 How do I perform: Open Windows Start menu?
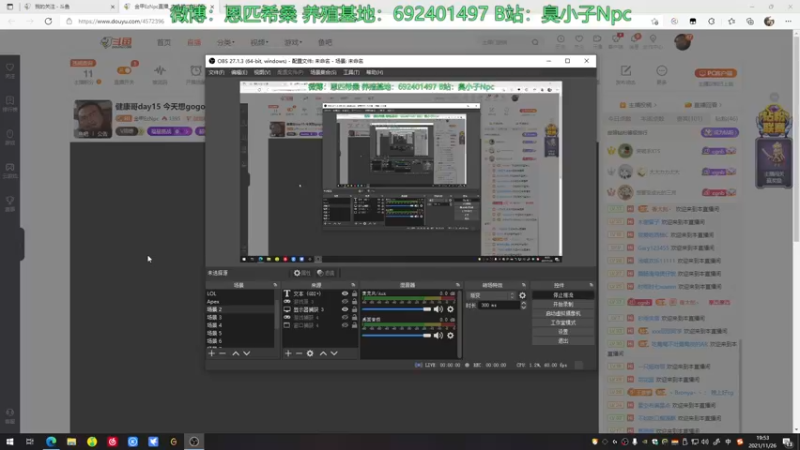10,442
